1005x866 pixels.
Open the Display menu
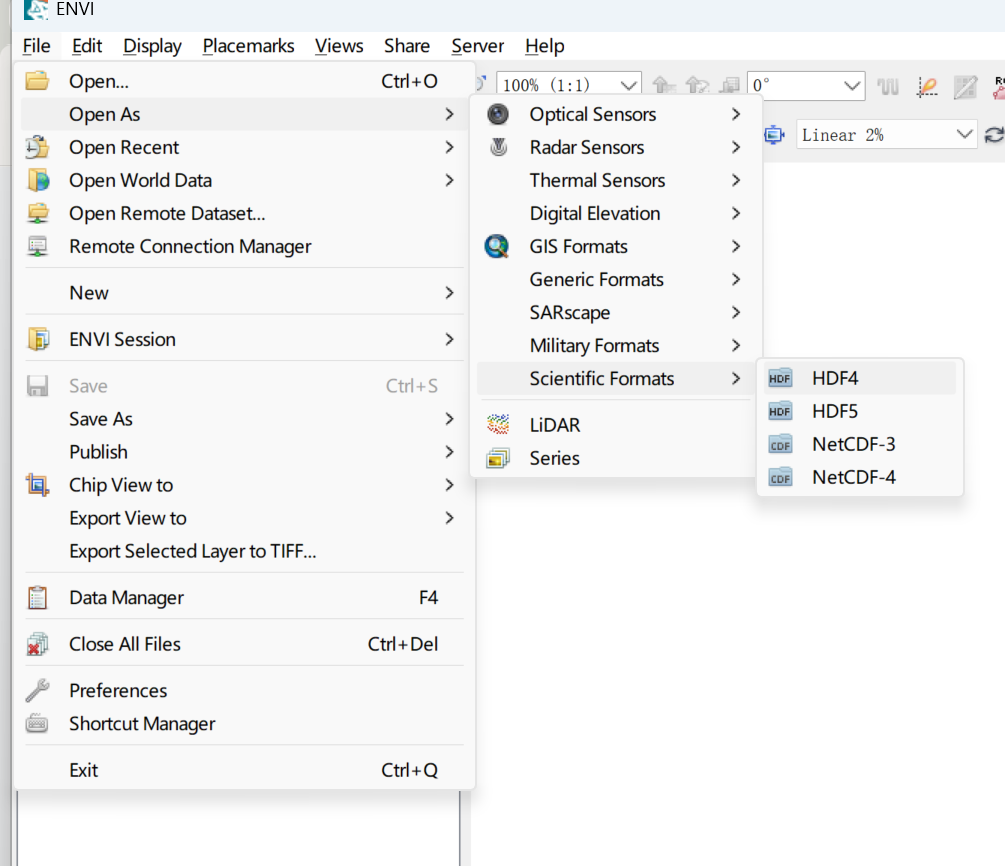point(153,46)
